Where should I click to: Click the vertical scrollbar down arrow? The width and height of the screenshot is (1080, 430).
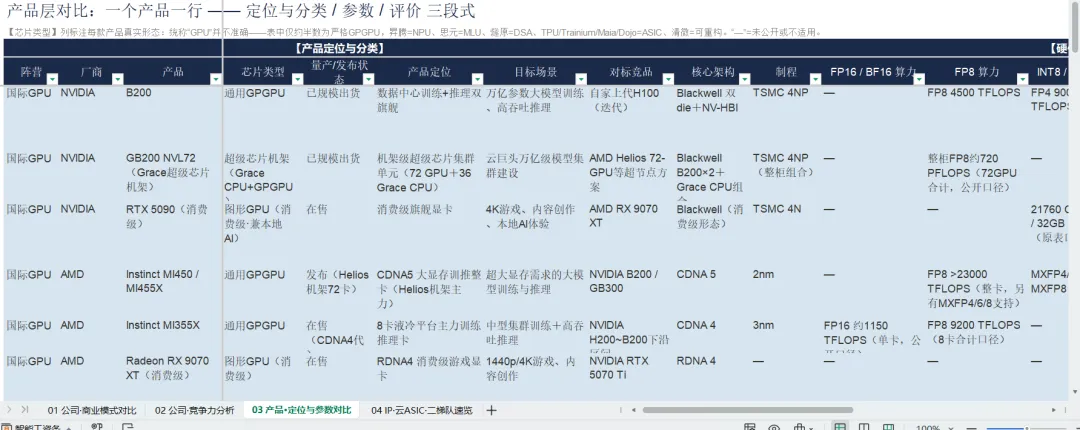click(1074, 393)
